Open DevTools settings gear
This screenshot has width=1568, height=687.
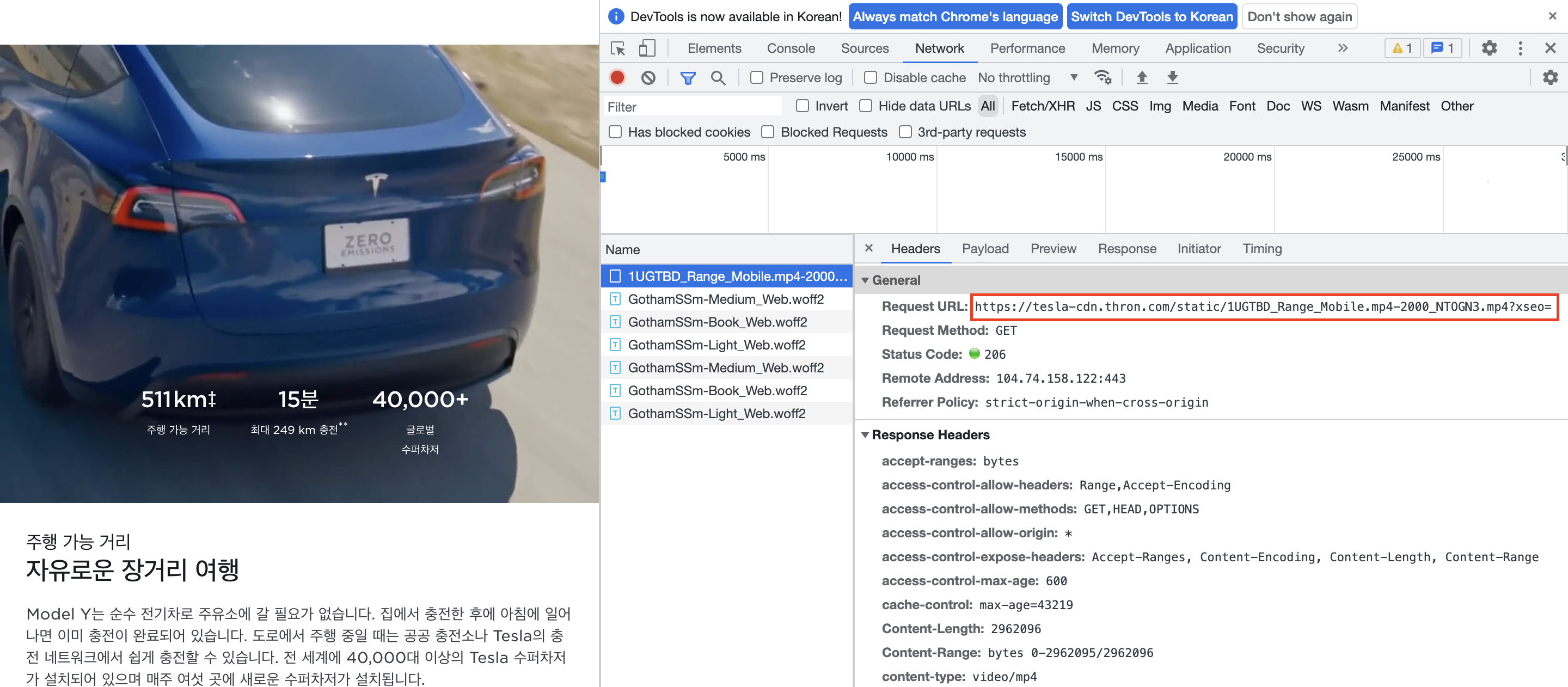1489,48
